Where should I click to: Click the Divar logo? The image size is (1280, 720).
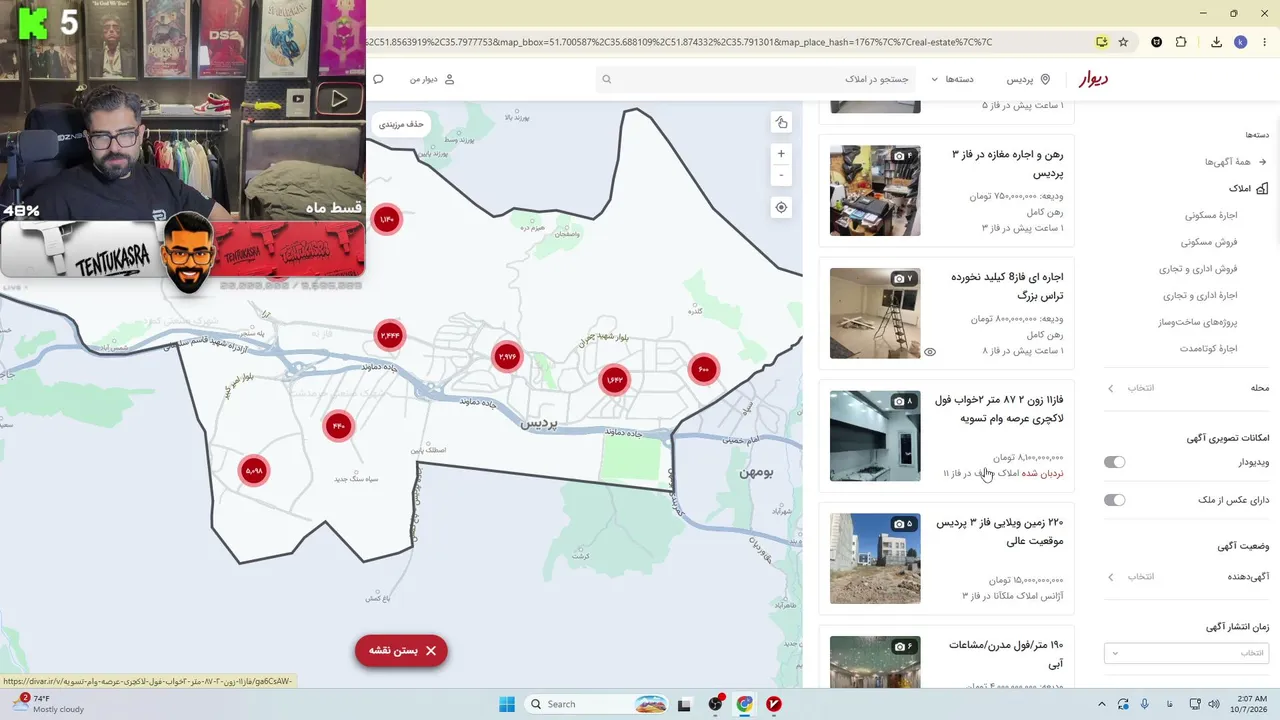(1092, 79)
